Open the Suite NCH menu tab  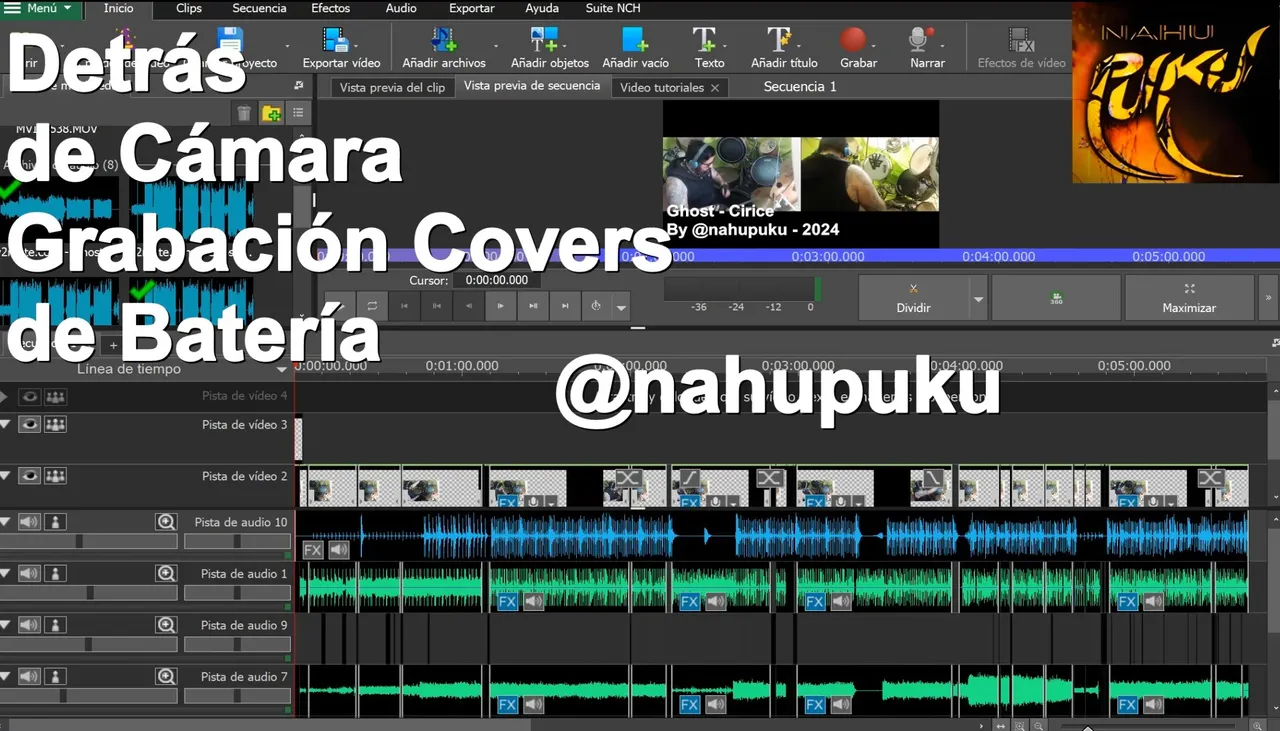(x=613, y=8)
